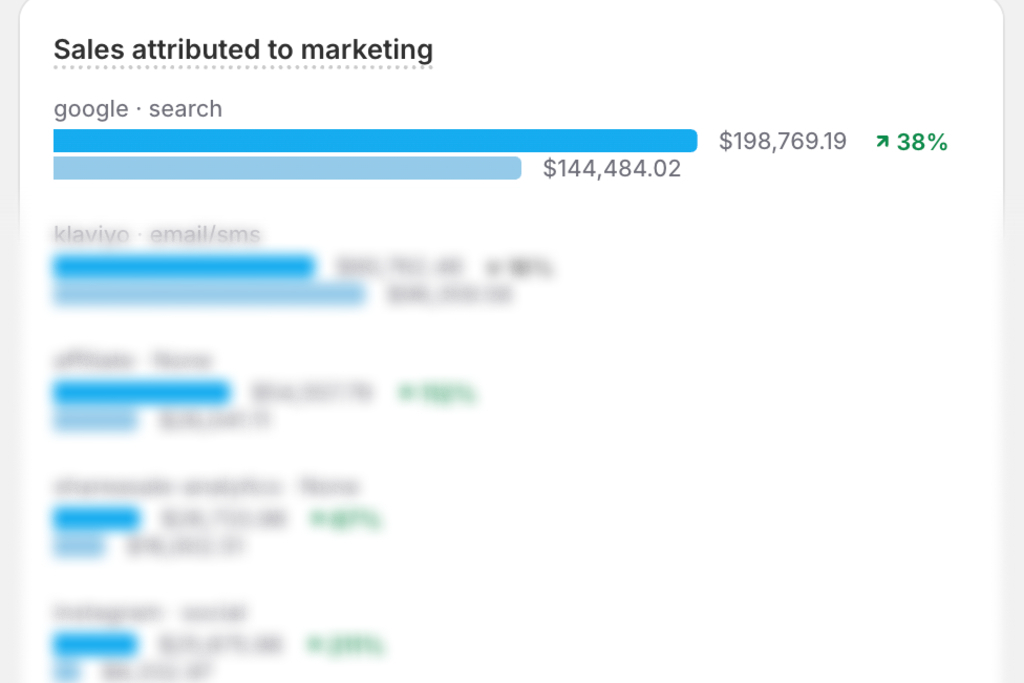Click the bright blue klaviyo sales bar
This screenshot has width=1024, height=683.
click(184, 267)
